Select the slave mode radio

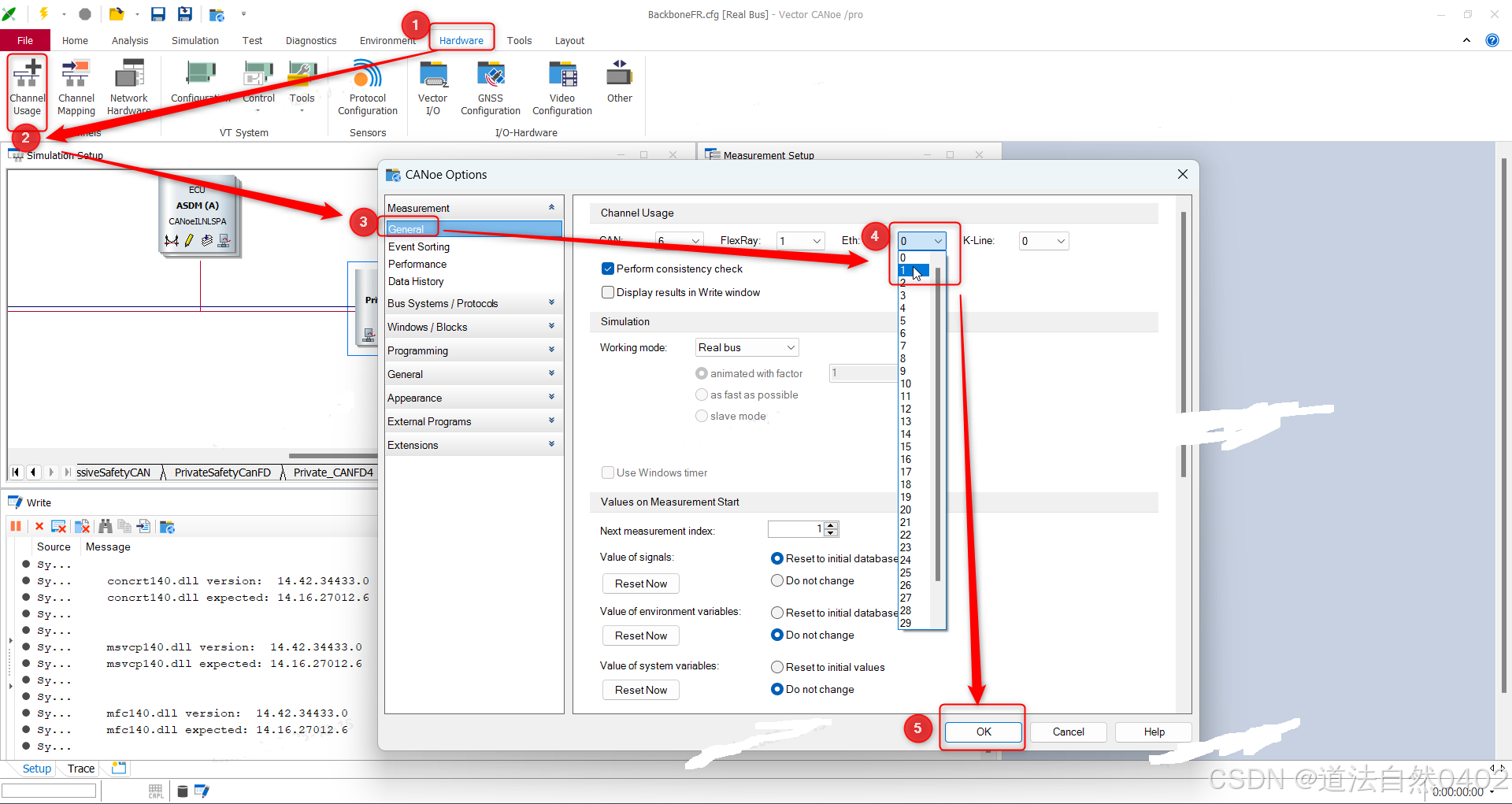(x=701, y=416)
